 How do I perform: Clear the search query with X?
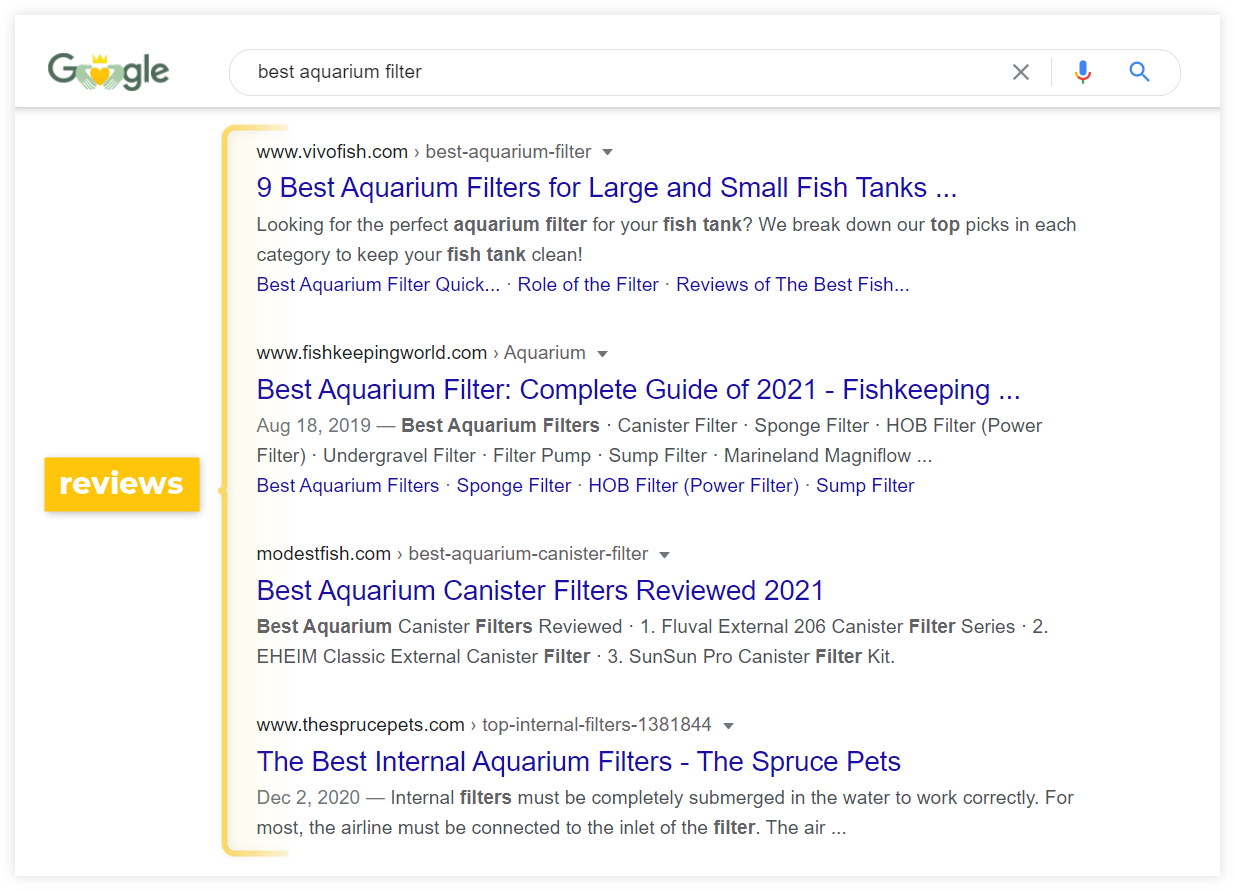(1020, 72)
